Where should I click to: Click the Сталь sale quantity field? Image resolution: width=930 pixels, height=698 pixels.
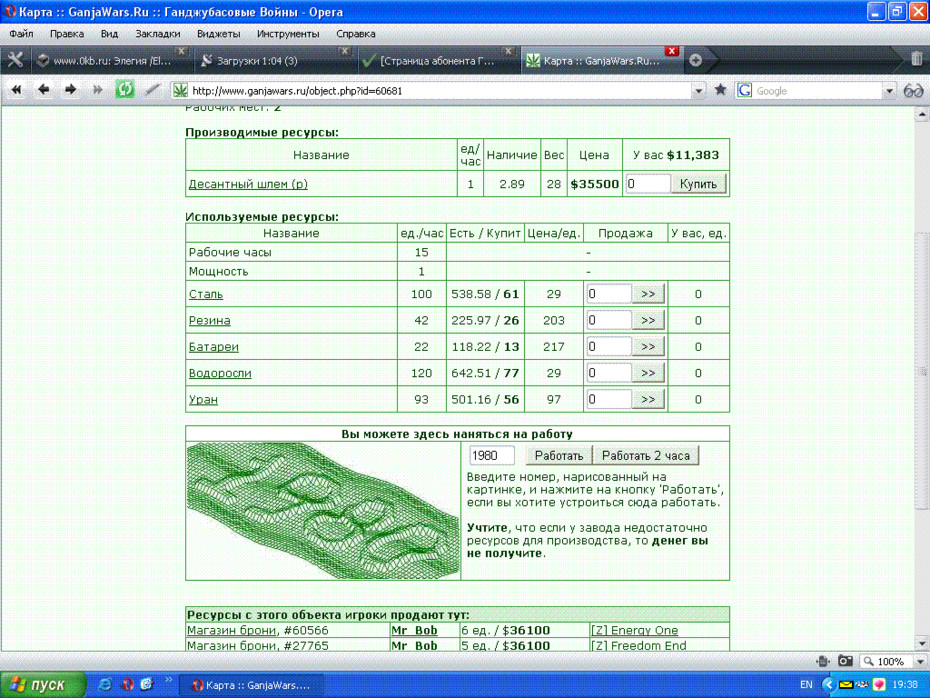[609, 294]
